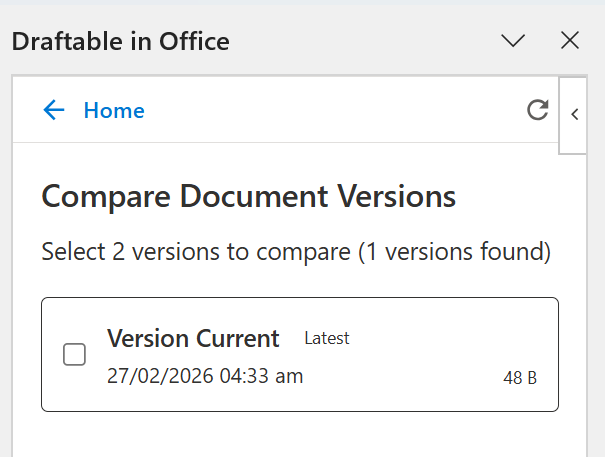Click the Compare Document Versions heading

248,196
